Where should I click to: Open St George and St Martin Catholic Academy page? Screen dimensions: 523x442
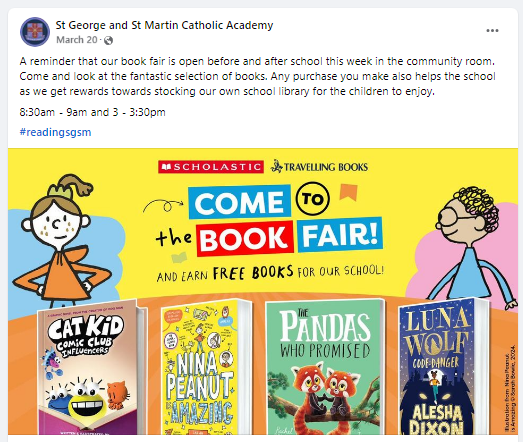[x=164, y=25]
